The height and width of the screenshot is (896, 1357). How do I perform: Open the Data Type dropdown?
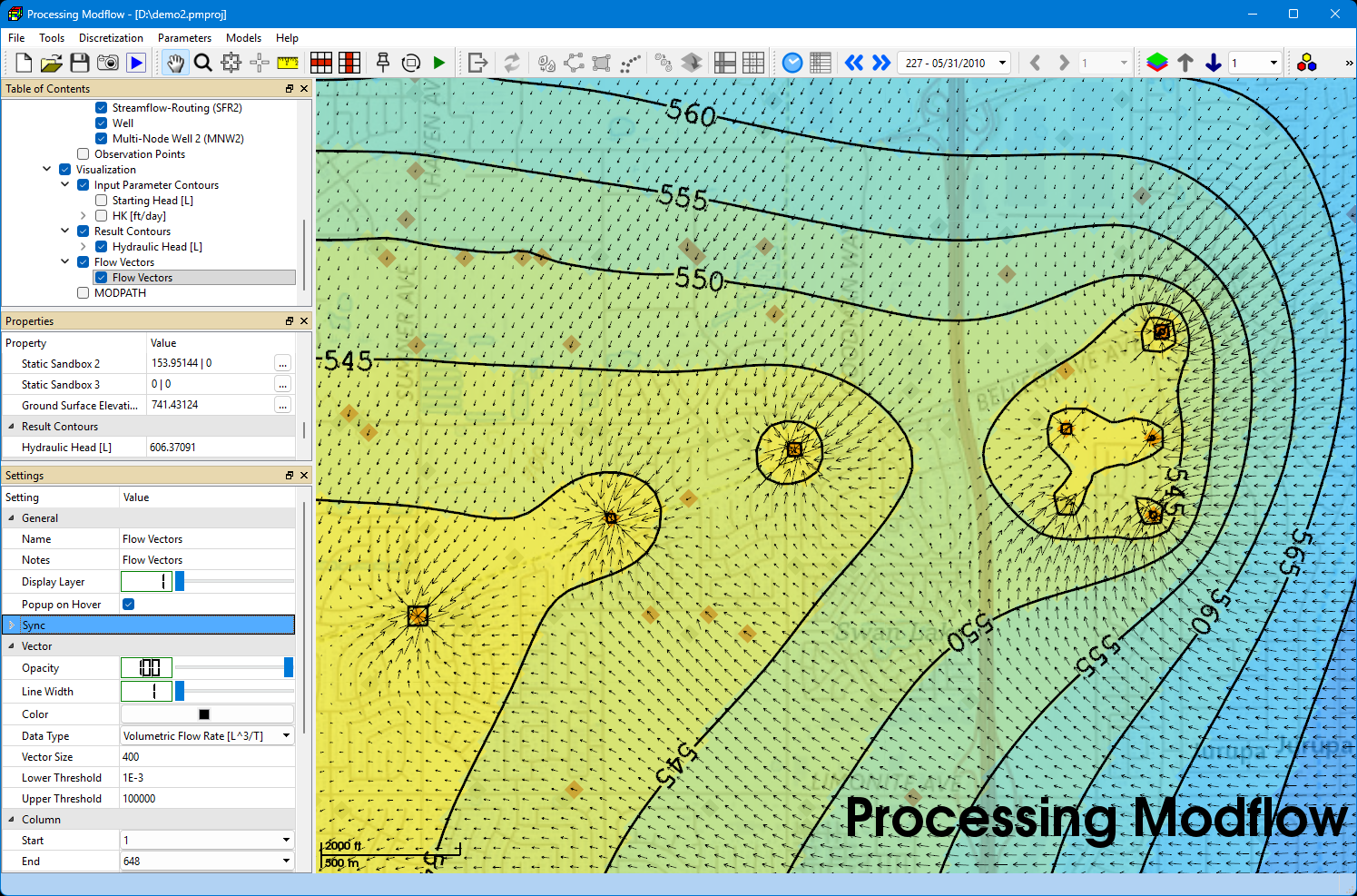point(207,736)
